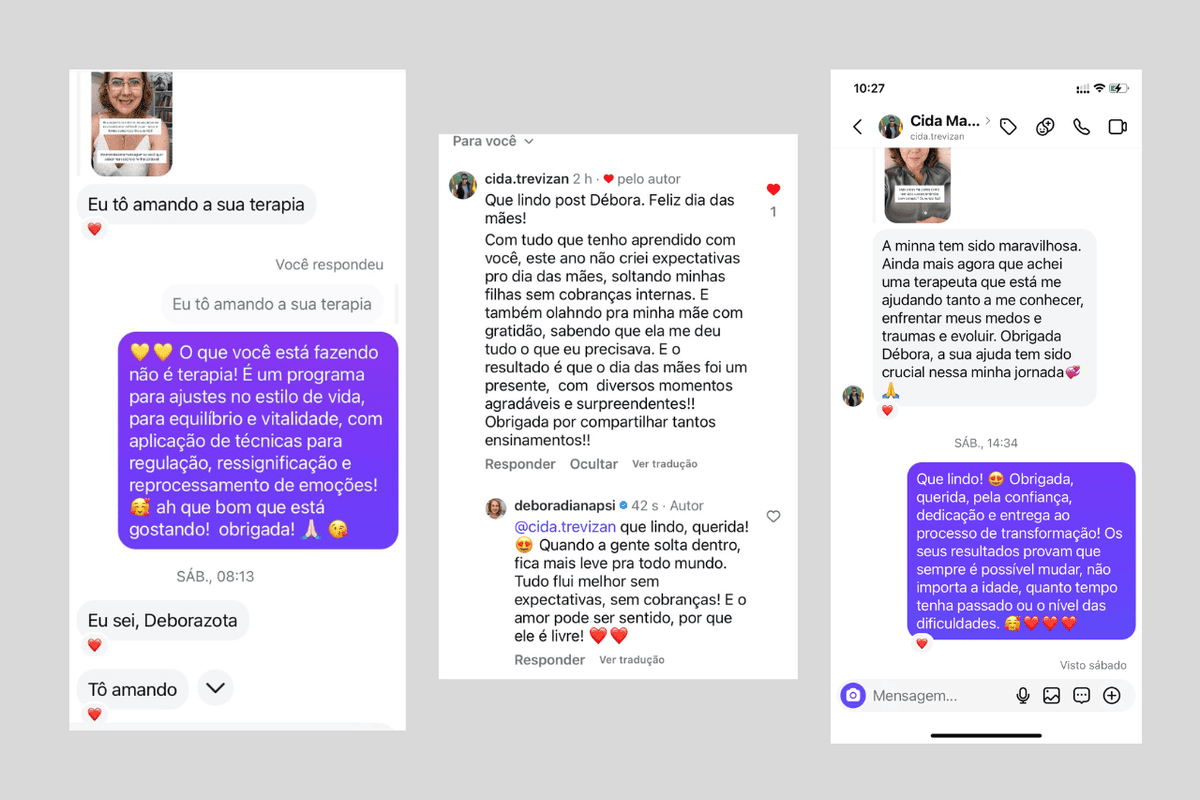Tap the scroll-down chevron beside 'Tô amando'
The image size is (1200, 800).
coord(216,688)
